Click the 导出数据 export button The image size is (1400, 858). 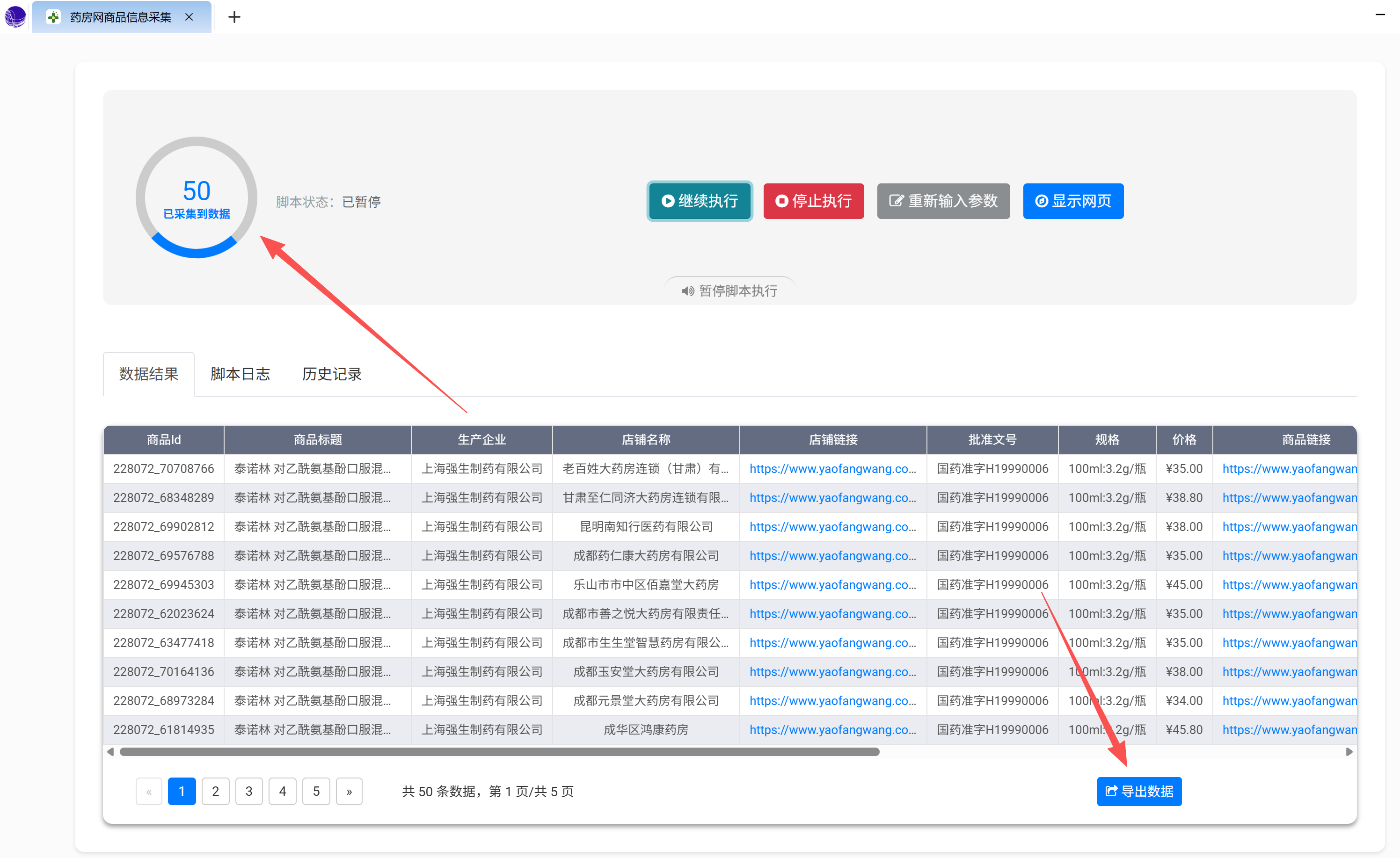click(1138, 791)
